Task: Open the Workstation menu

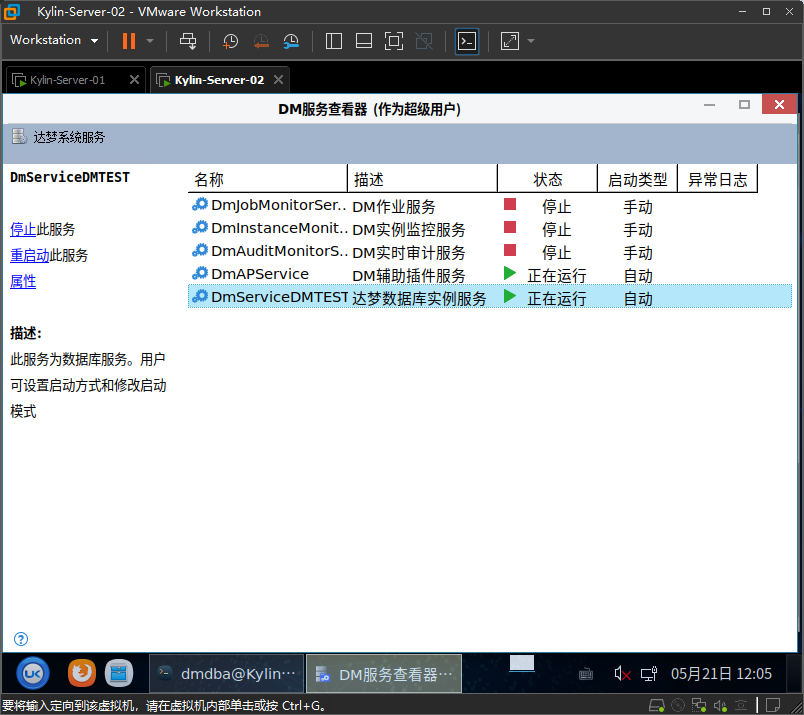Action: pyautogui.click(x=54, y=40)
